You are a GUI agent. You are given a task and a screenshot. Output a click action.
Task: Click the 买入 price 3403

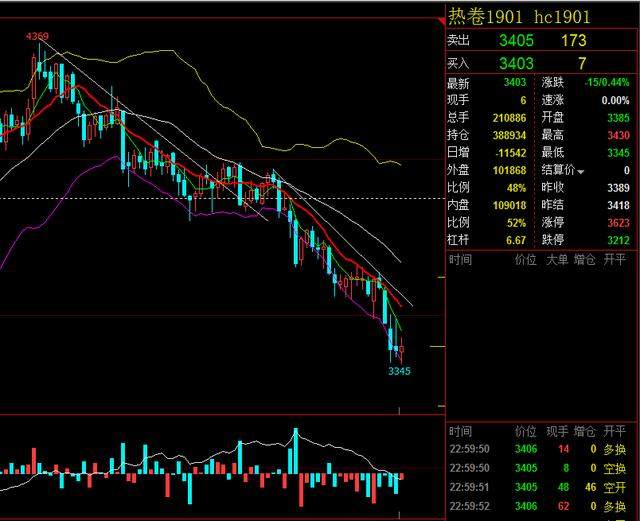(516, 63)
